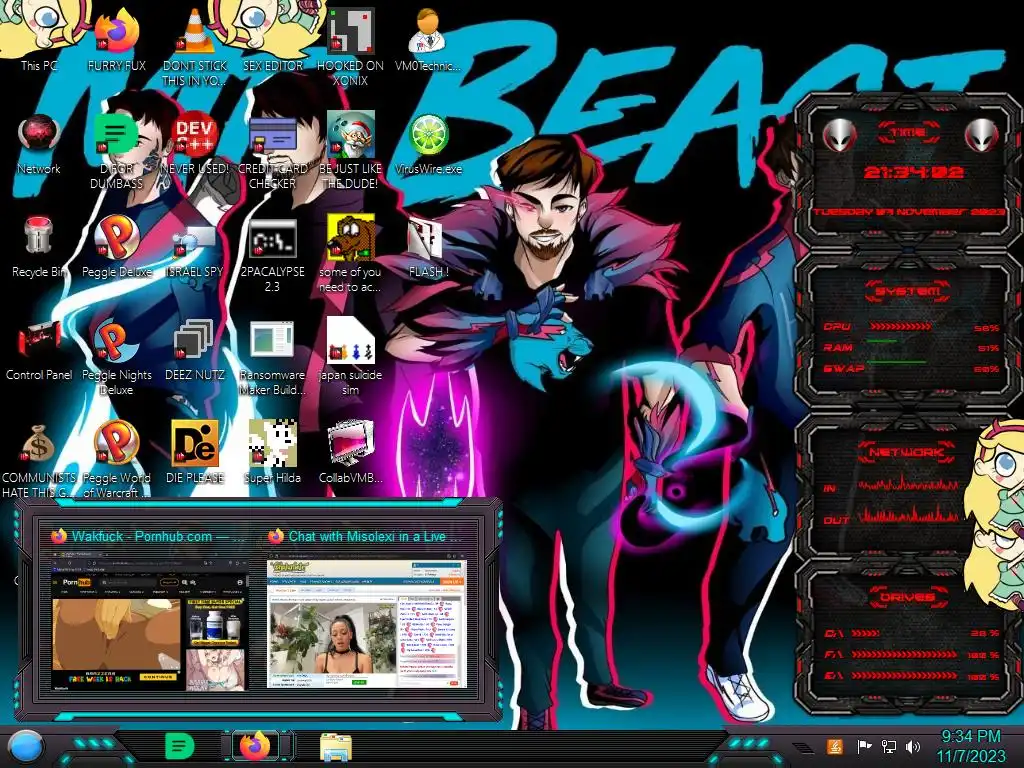The image size is (1024, 768).
Task: Click the DRIVES gadget header
Action: (x=907, y=597)
